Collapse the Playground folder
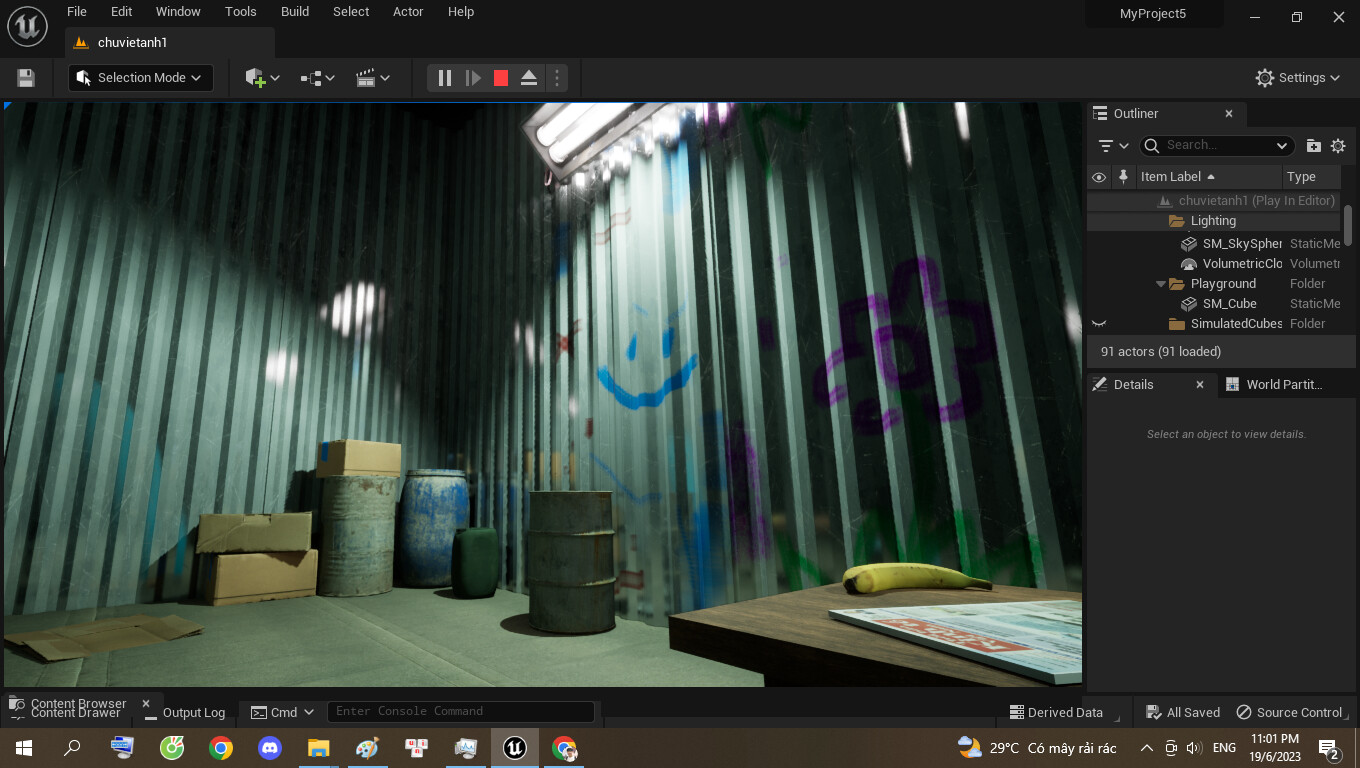The image size is (1360, 768). pyautogui.click(x=1161, y=284)
